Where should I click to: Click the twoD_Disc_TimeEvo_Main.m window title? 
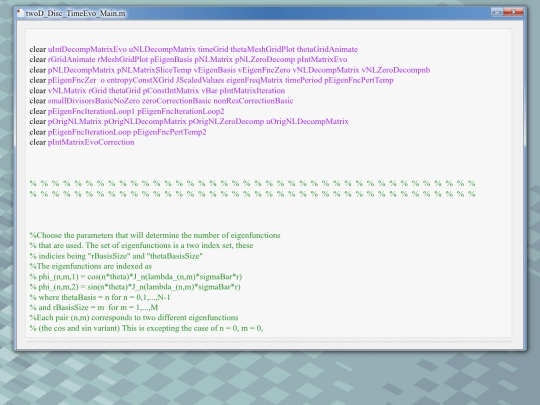(75, 13)
